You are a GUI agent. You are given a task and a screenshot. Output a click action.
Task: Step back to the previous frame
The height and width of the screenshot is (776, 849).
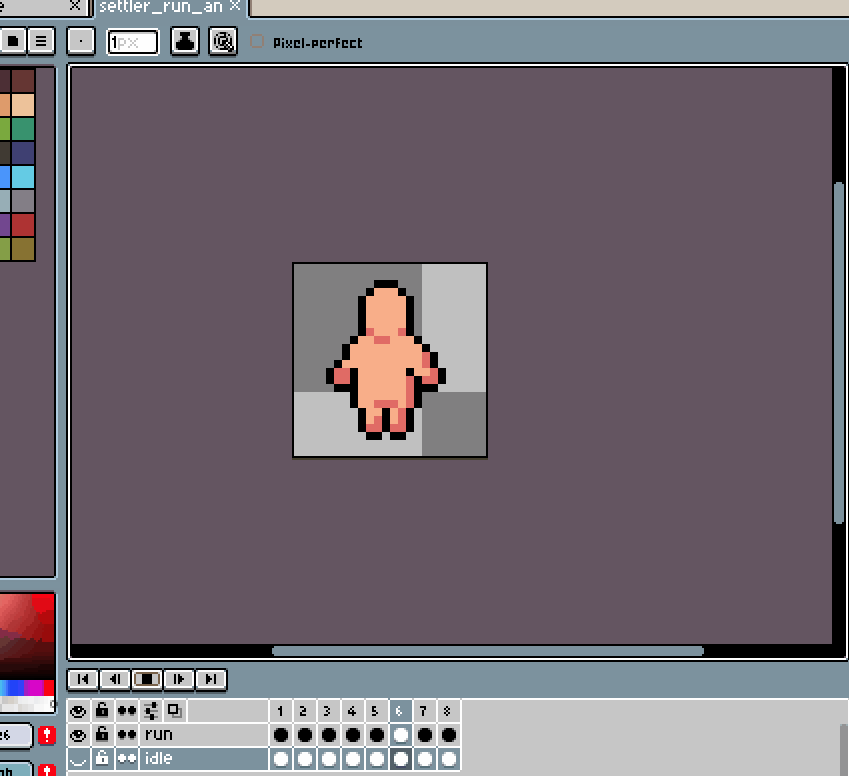[115, 679]
